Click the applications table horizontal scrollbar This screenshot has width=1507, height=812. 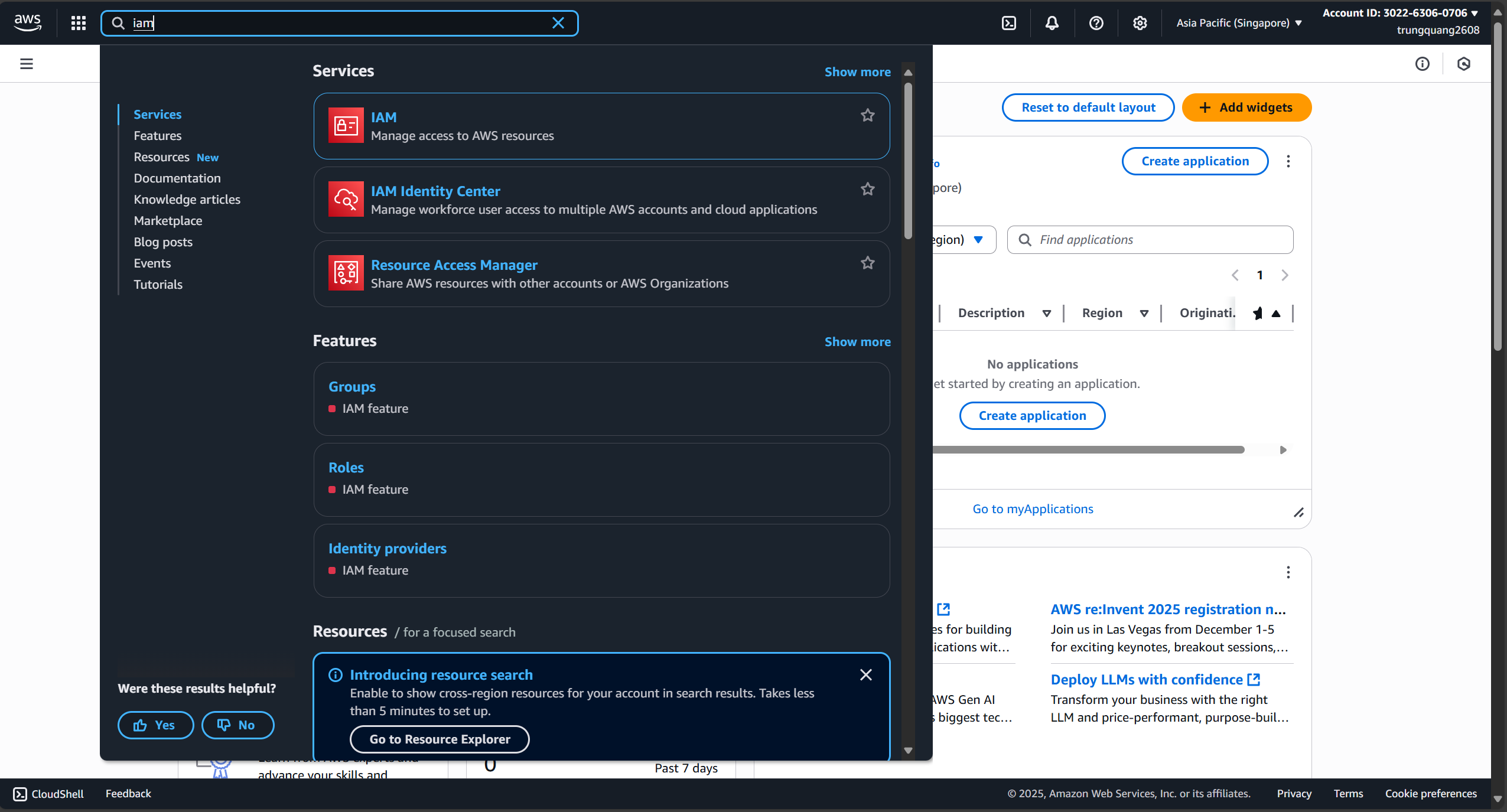(1088, 450)
